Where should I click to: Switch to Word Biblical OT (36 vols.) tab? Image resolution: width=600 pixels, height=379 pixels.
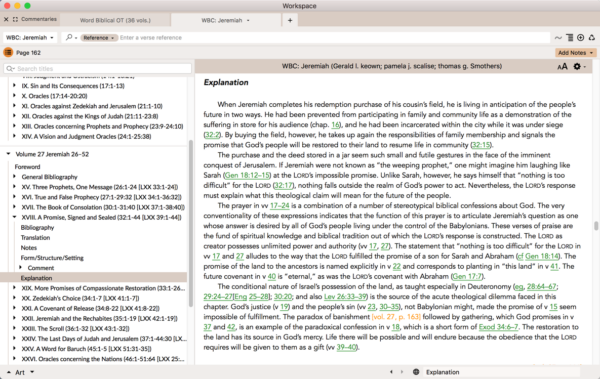[x=115, y=20]
